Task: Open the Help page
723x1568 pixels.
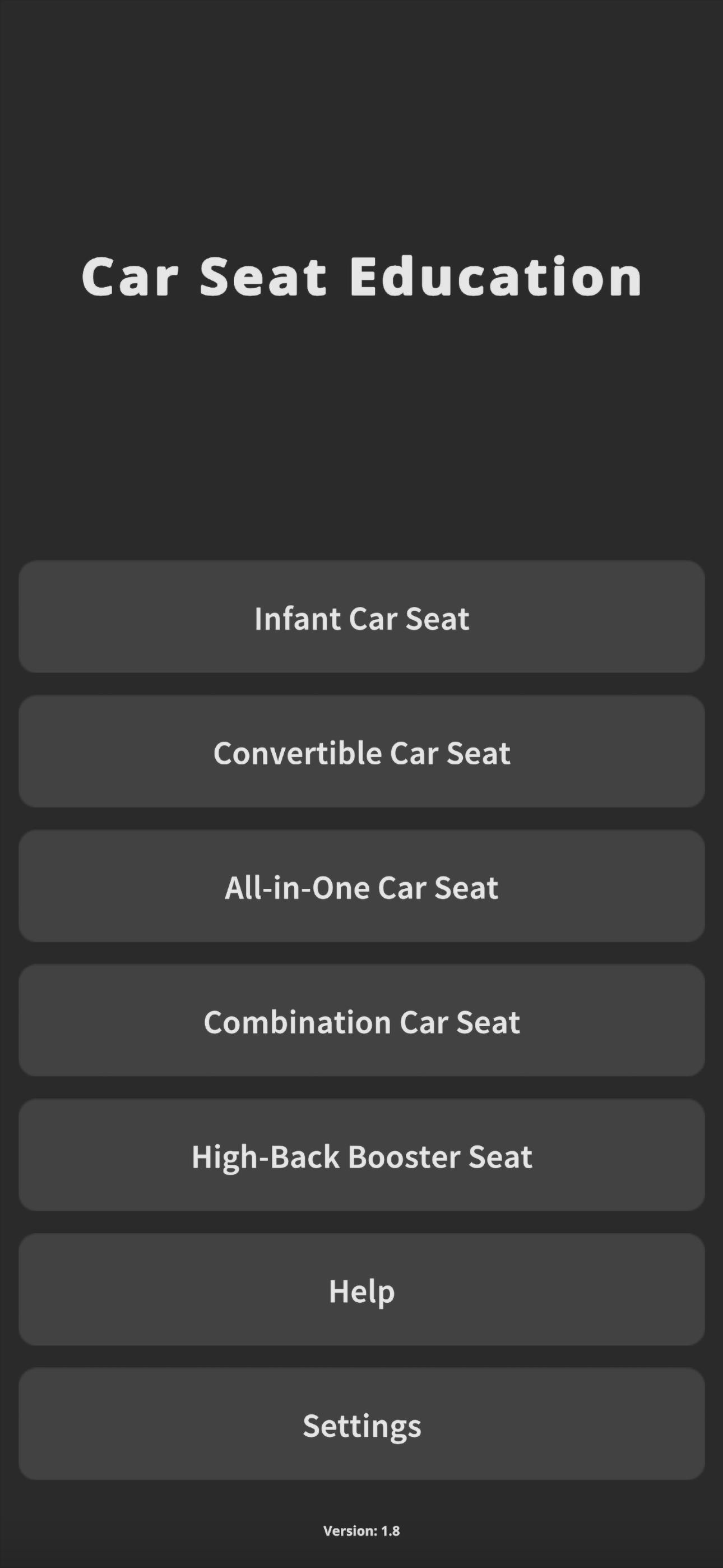Action: click(x=361, y=1289)
